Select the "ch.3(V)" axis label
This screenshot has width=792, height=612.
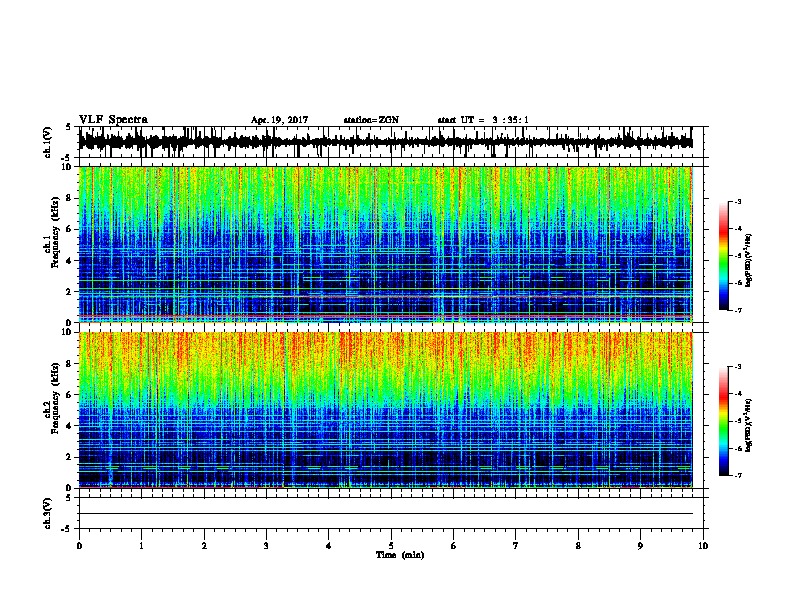click(47, 513)
